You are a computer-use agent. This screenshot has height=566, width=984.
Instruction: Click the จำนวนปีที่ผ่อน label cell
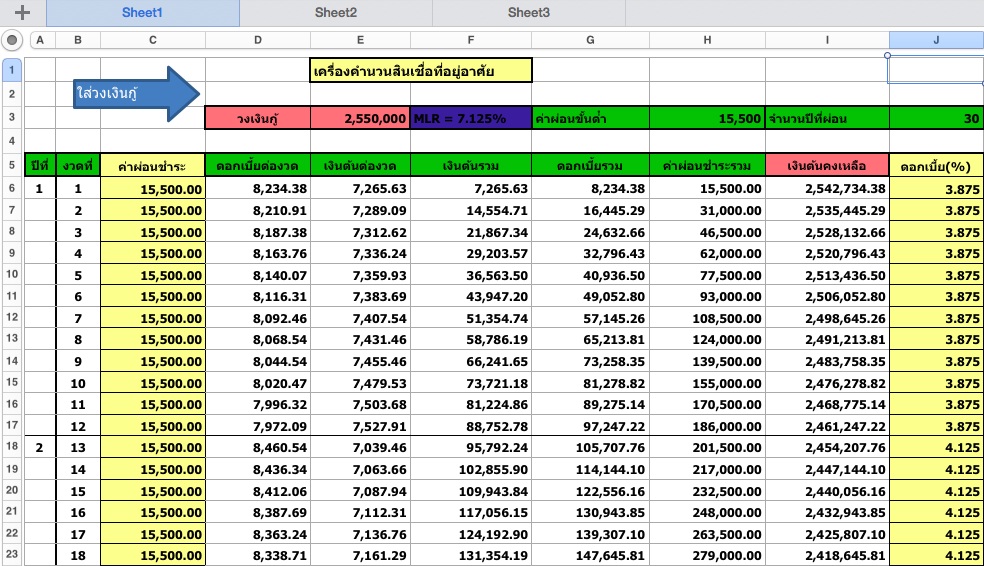827,118
